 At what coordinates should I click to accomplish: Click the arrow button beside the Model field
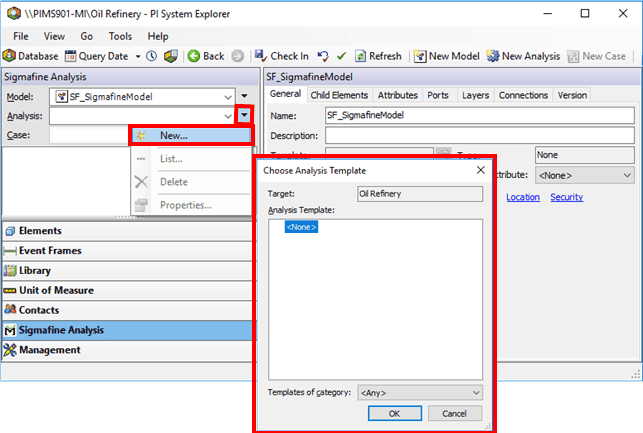click(x=244, y=96)
